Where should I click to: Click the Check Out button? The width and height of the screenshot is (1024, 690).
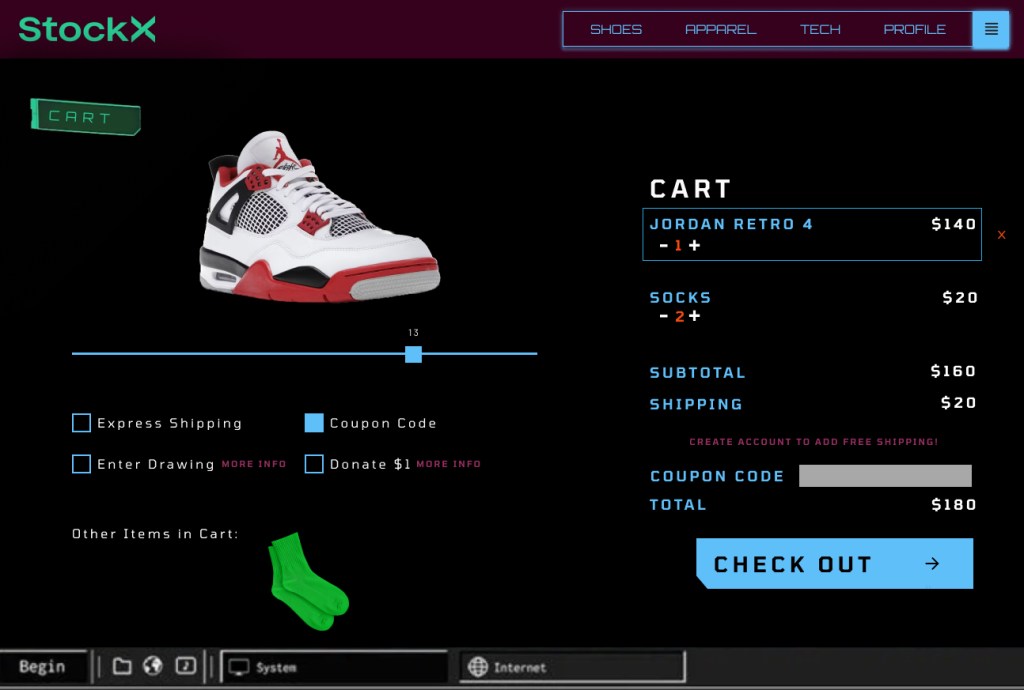pos(835,563)
